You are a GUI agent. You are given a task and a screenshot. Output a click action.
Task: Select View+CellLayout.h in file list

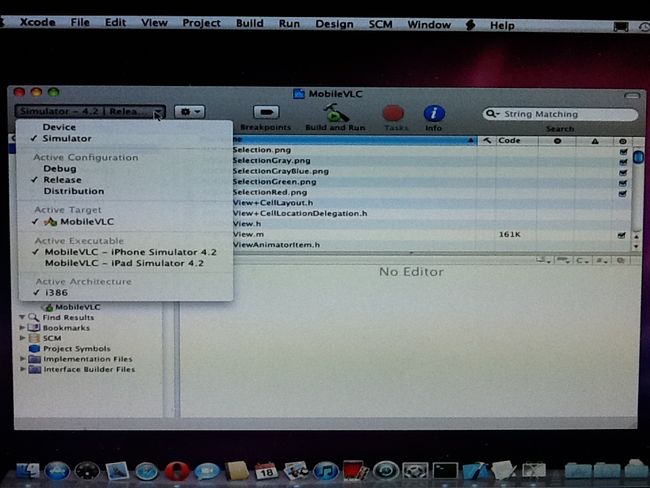(x=273, y=203)
